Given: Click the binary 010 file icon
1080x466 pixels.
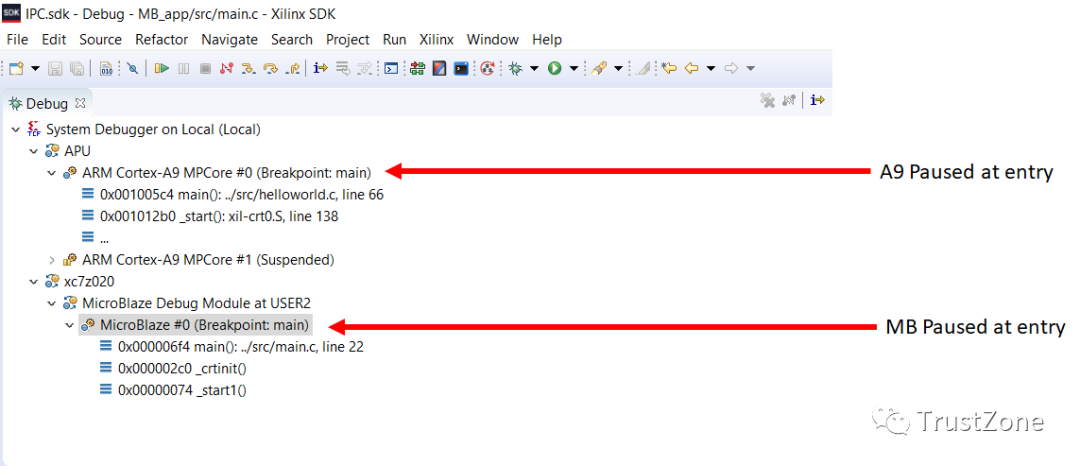Looking at the screenshot, I should click(x=106, y=68).
